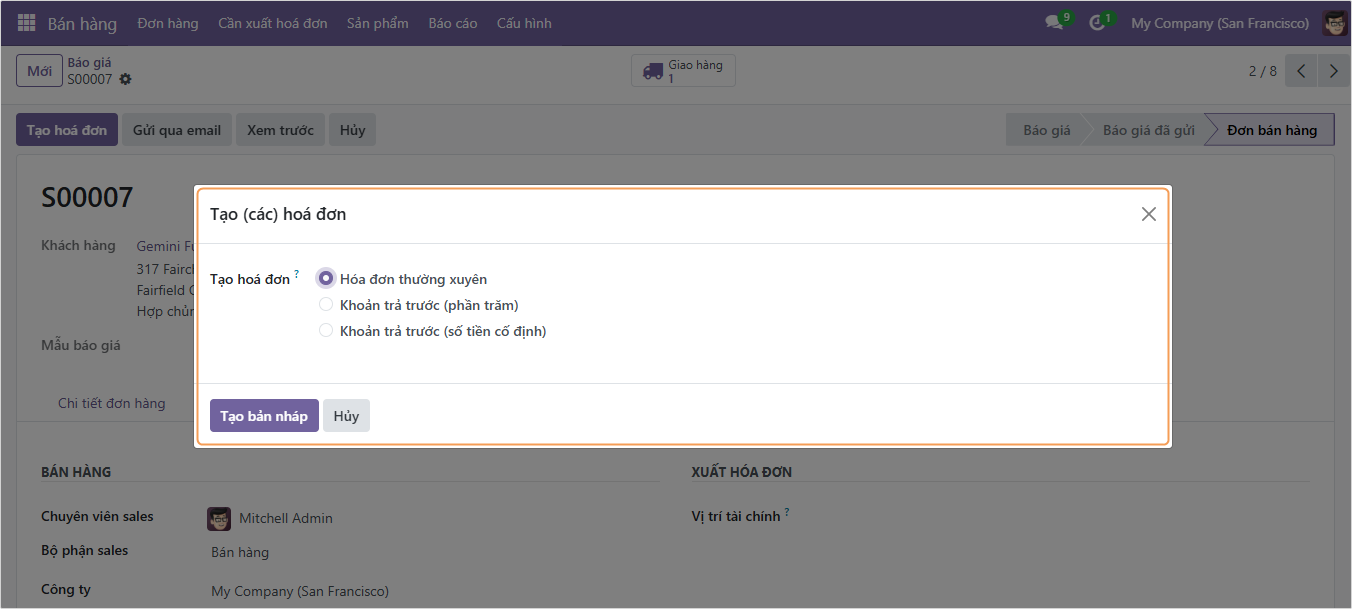Expand the Cấu hình menu
This screenshot has width=1352, height=609.
[x=523, y=23]
